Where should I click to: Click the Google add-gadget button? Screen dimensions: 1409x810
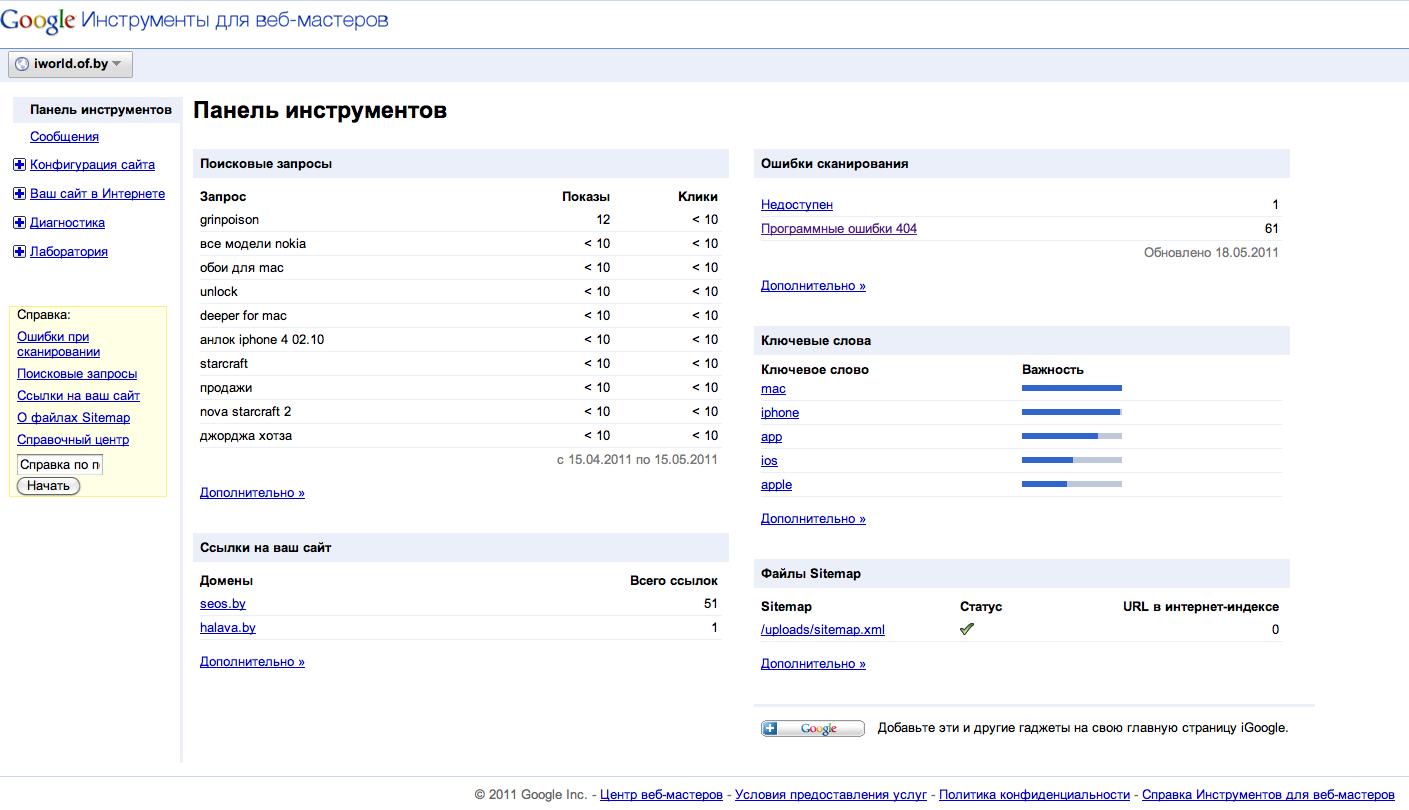click(x=813, y=729)
